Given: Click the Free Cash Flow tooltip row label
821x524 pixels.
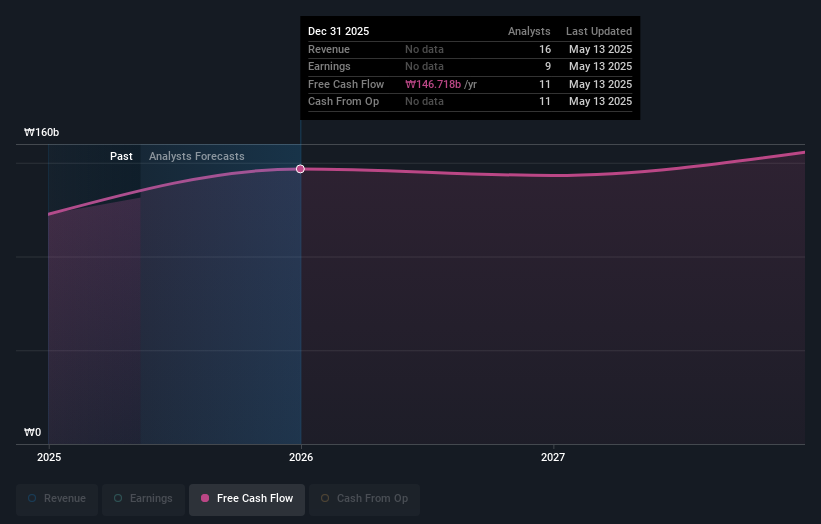Looking at the screenshot, I should (346, 84).
